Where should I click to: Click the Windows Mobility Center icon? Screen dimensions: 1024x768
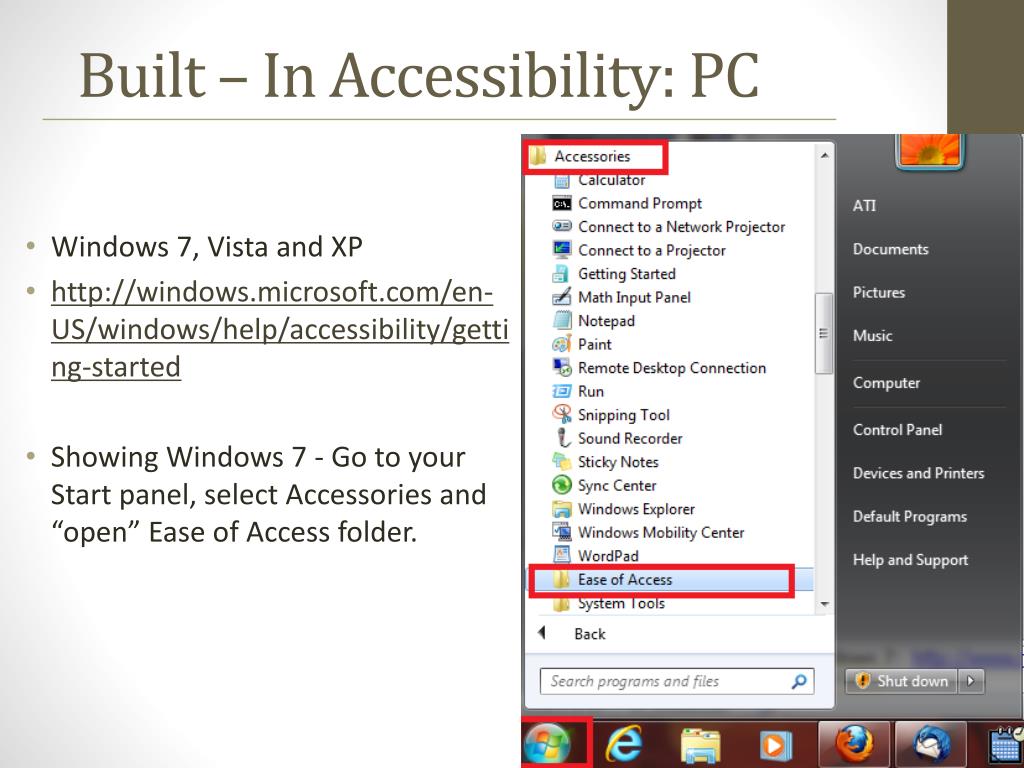coord(562,532)
